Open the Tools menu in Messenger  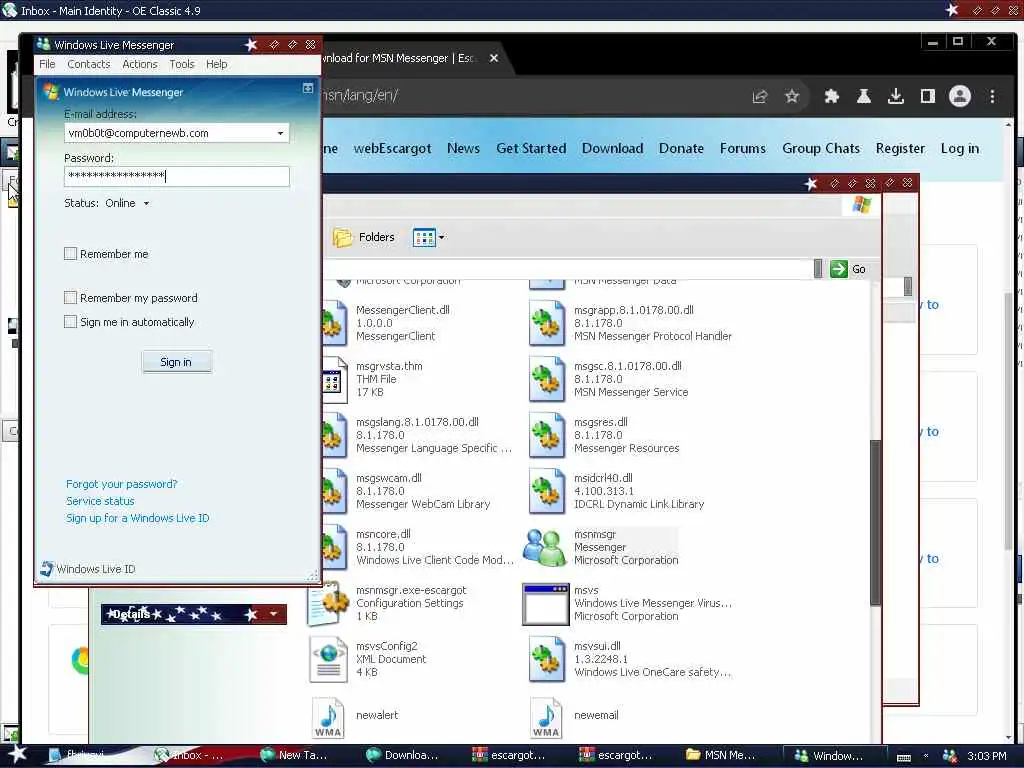tap(182, 64)
